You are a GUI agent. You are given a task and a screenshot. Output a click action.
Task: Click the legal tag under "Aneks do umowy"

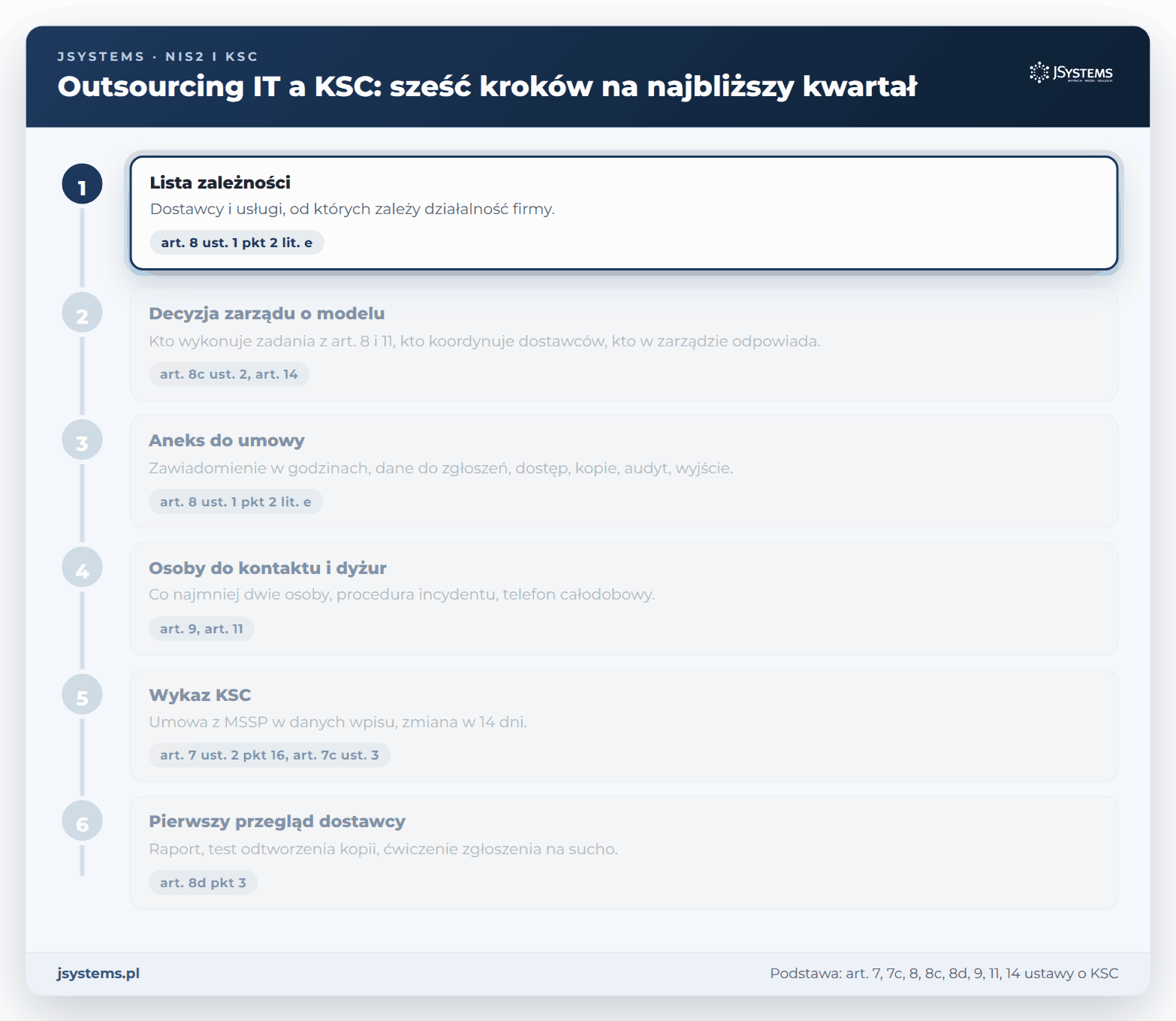[x=236, y=502]
